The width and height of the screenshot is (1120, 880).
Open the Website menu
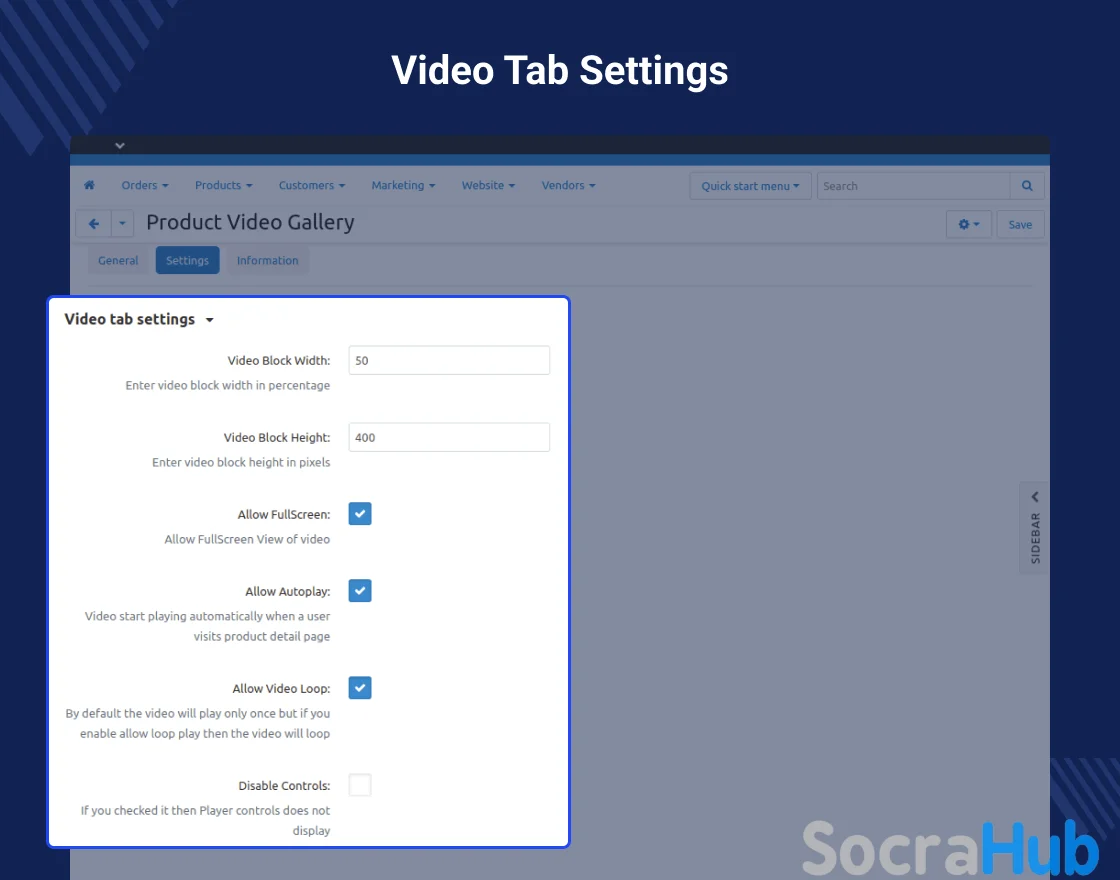[488, 185]
